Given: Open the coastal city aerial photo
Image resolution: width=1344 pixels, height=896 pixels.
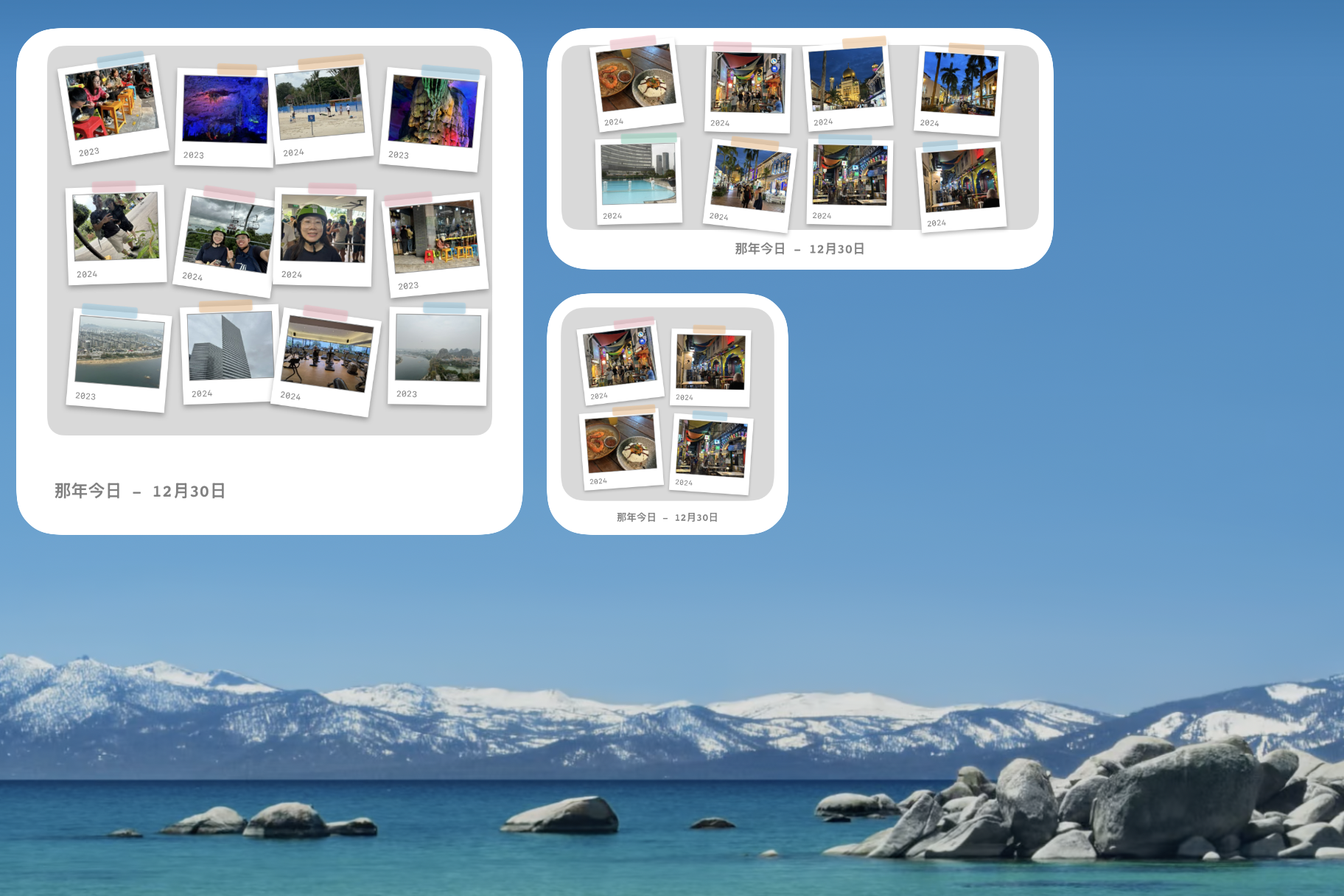Looking at the screenshot, I should pos(119,352).
